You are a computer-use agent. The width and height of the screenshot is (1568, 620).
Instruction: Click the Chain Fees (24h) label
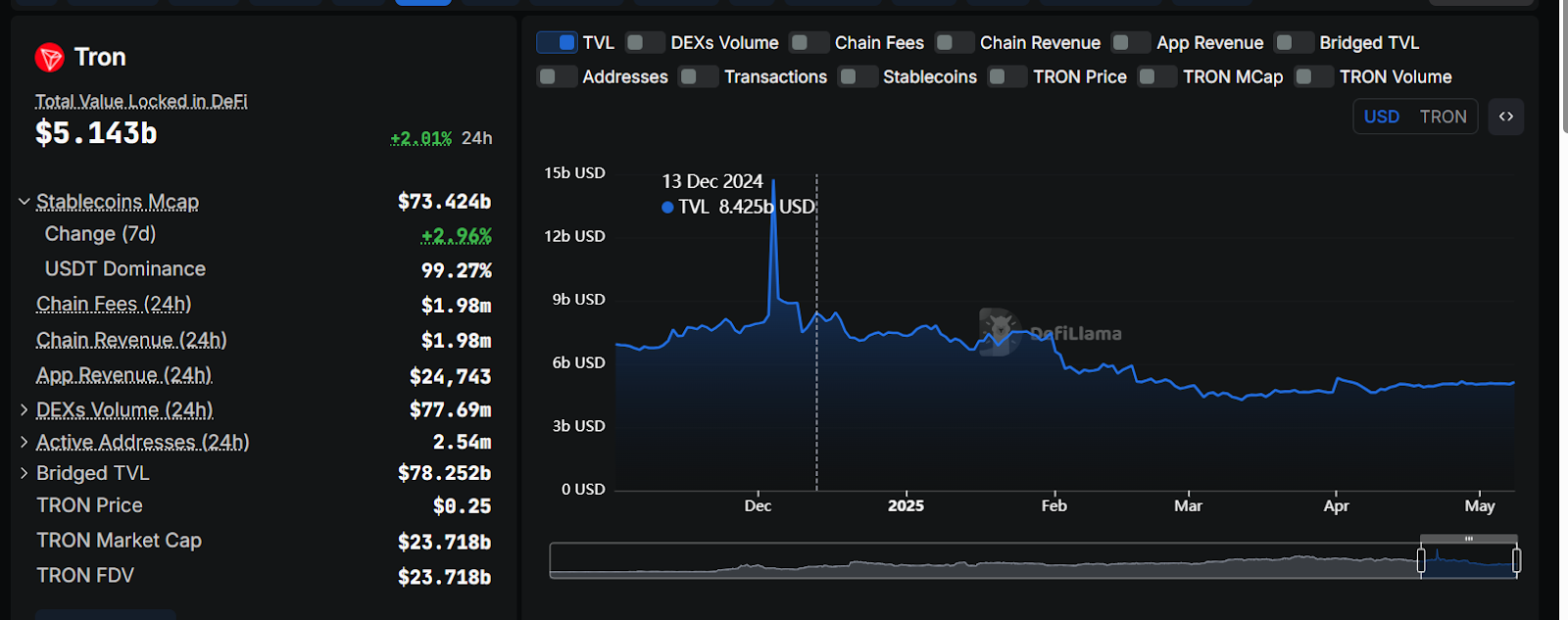pos(114,305)
